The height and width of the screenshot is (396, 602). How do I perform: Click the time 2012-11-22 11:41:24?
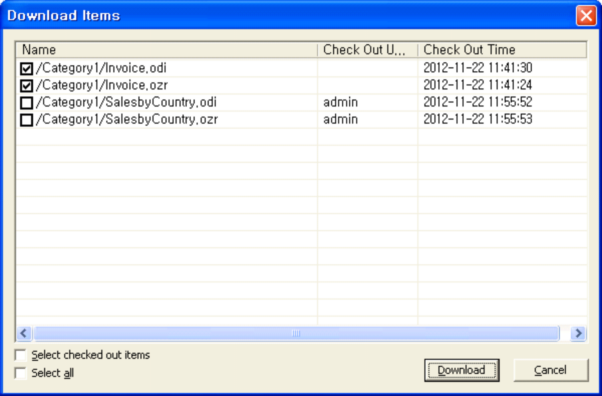pos(478,85)
